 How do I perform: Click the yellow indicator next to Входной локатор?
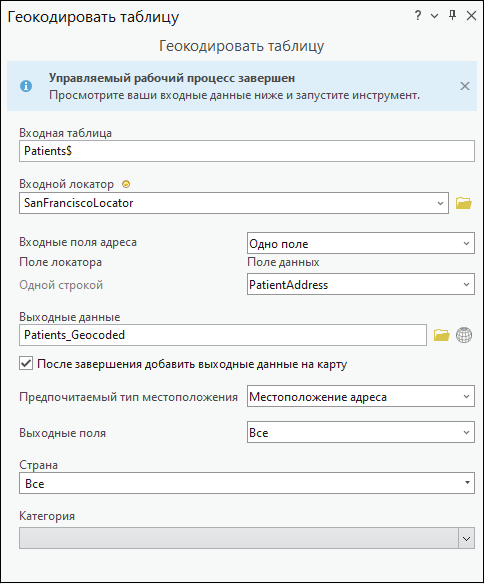click(x=126, y=184)
